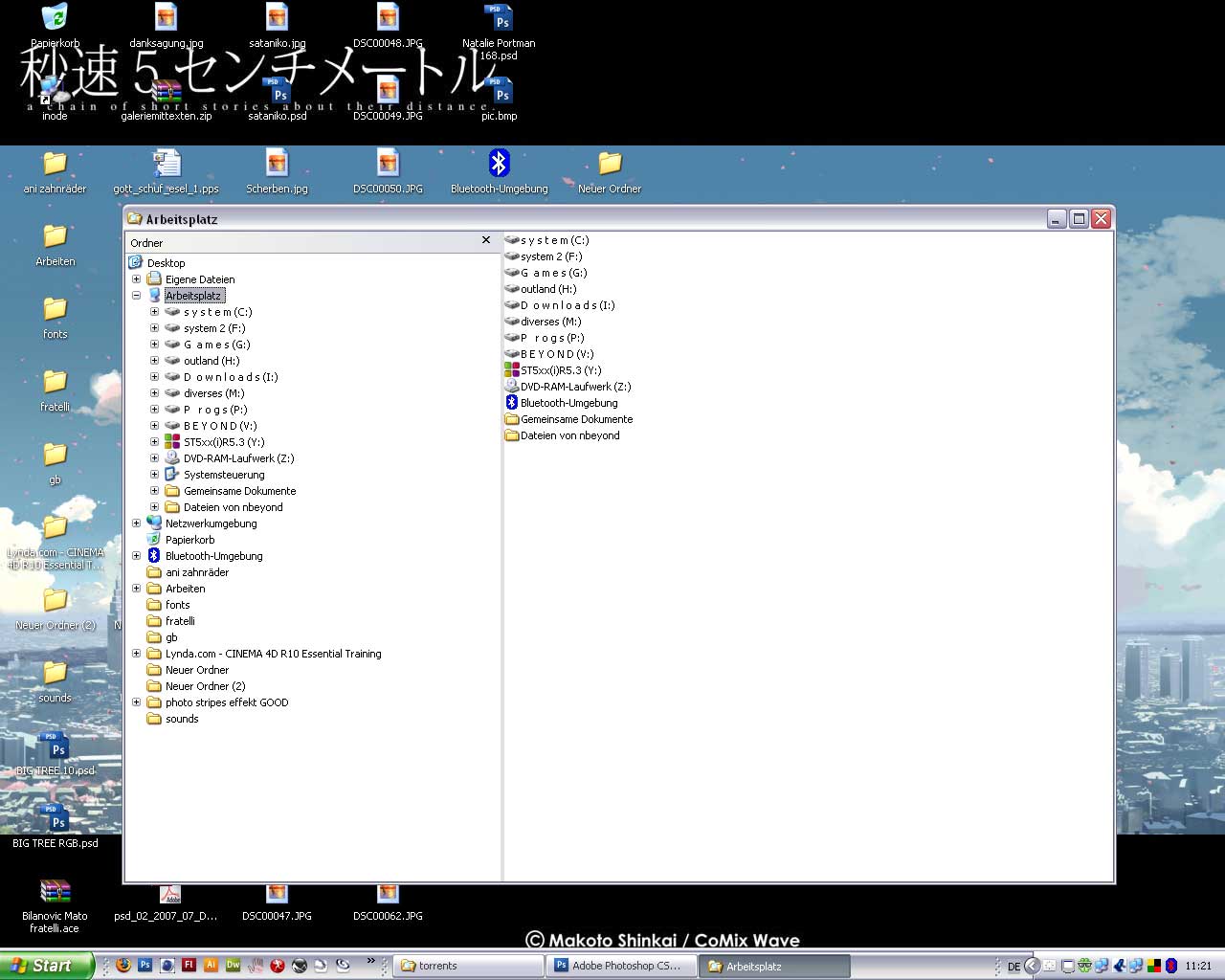
Task: Launch Flash from the quick launch bar
Action: pyautogui.click(x=189, y=966)
